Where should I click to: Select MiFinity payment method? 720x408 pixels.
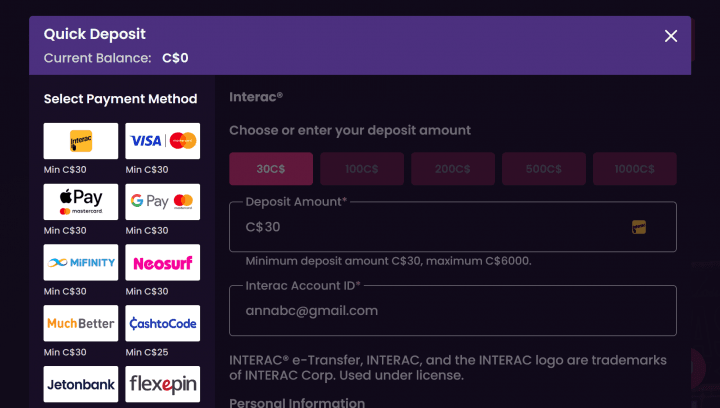pos(81,263)
